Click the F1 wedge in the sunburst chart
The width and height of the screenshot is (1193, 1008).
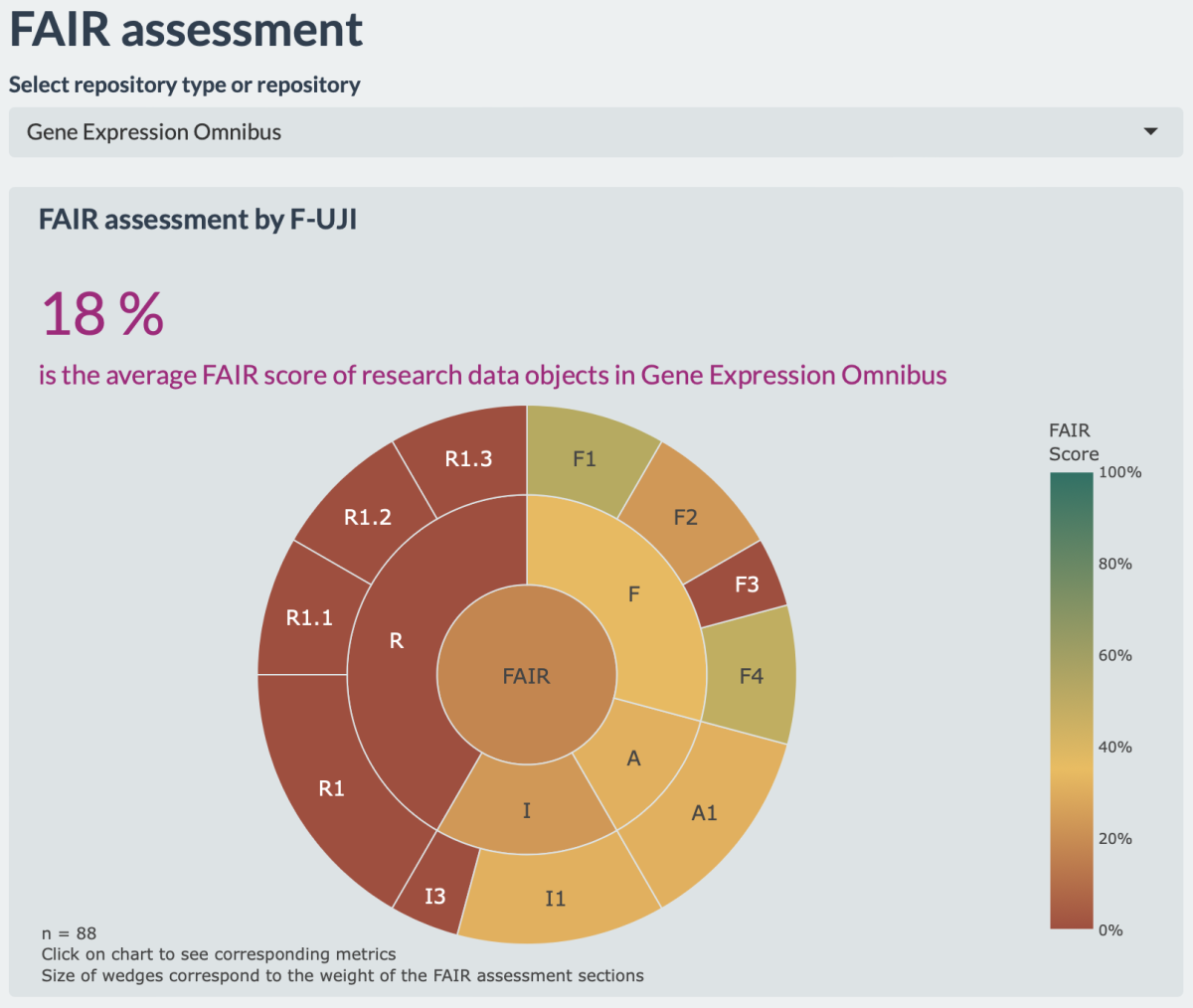tap(587, 459)
